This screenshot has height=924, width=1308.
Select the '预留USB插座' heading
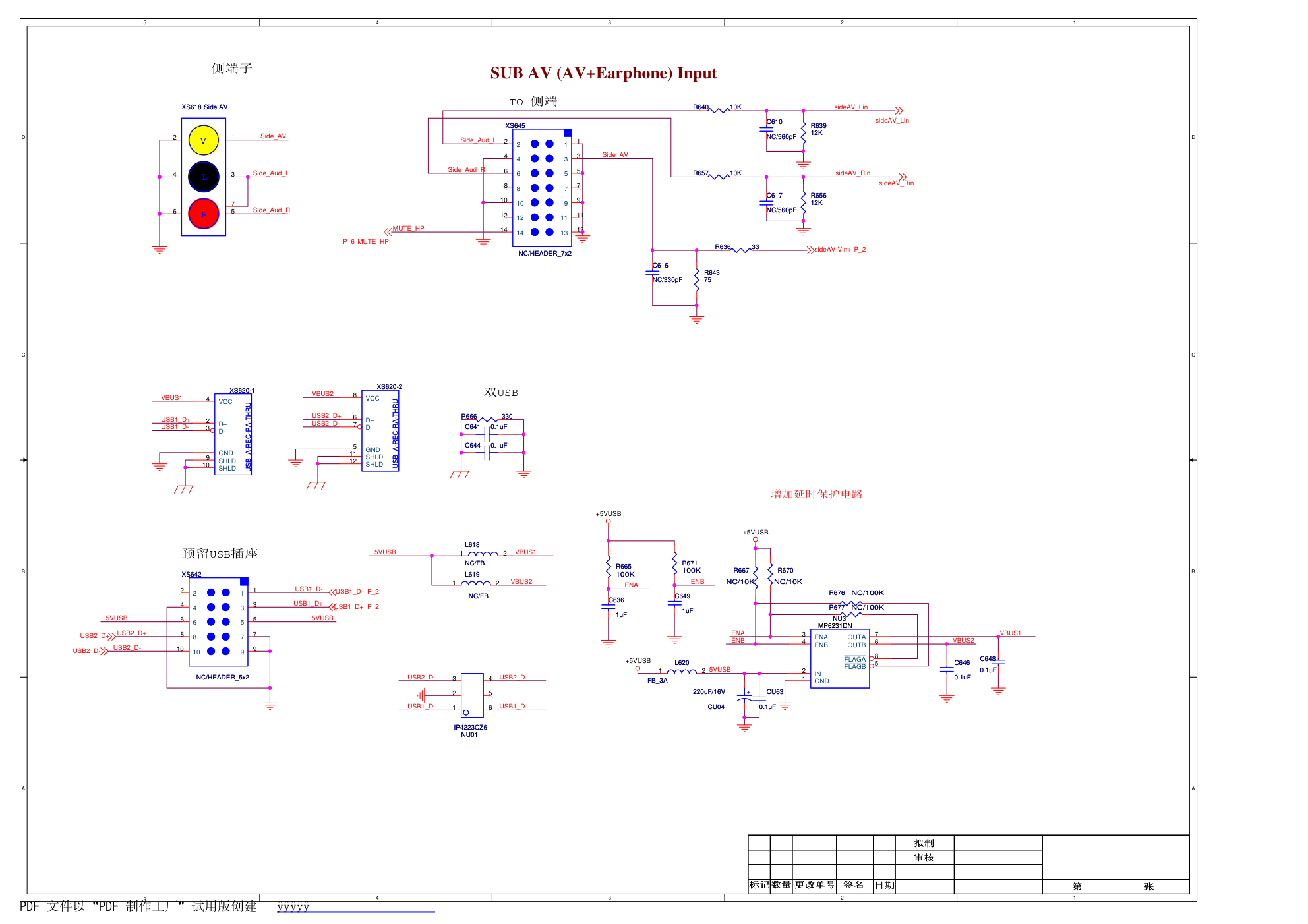tap(220, 554)
